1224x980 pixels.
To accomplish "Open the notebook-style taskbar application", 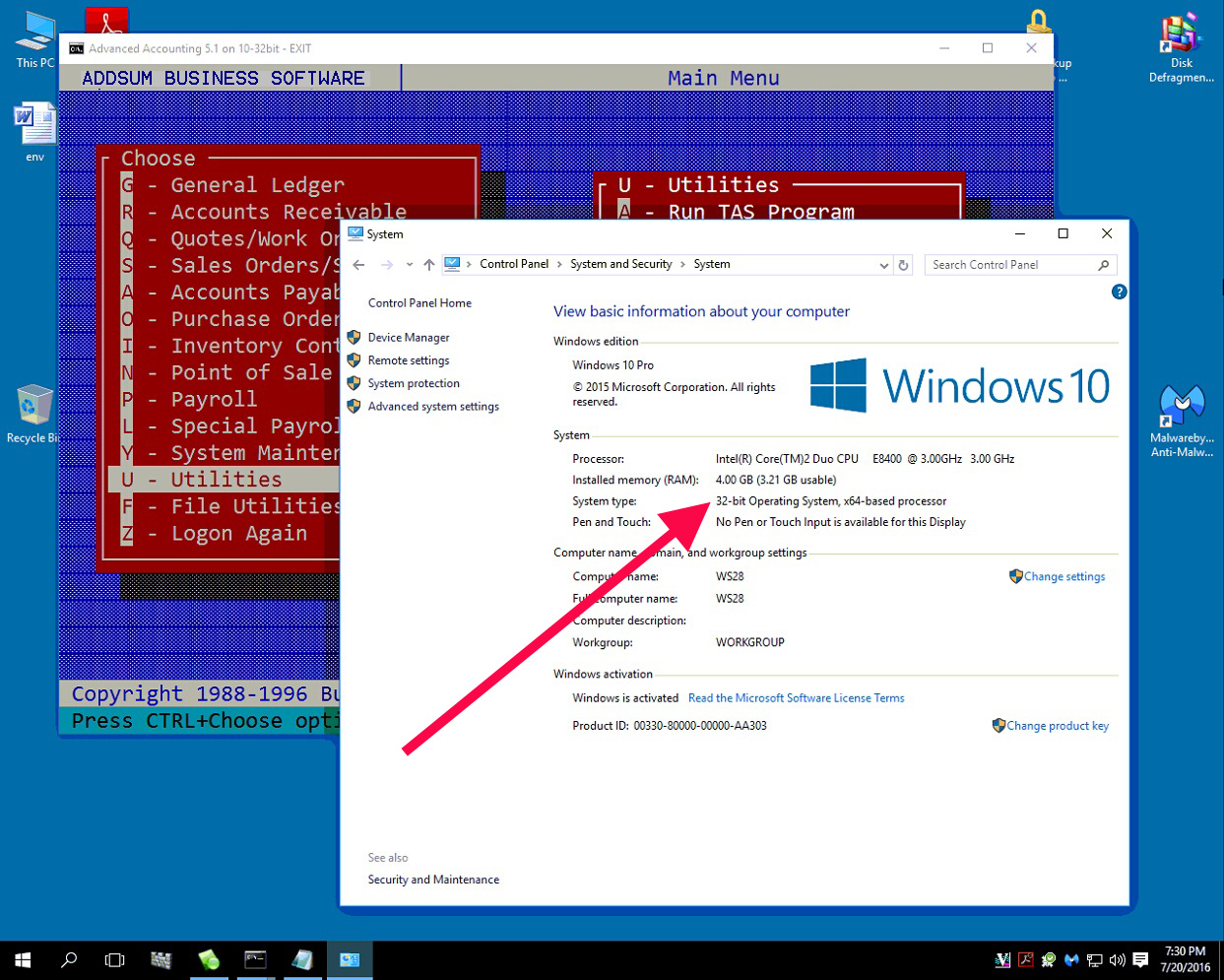I will click(x=302, y=959).
